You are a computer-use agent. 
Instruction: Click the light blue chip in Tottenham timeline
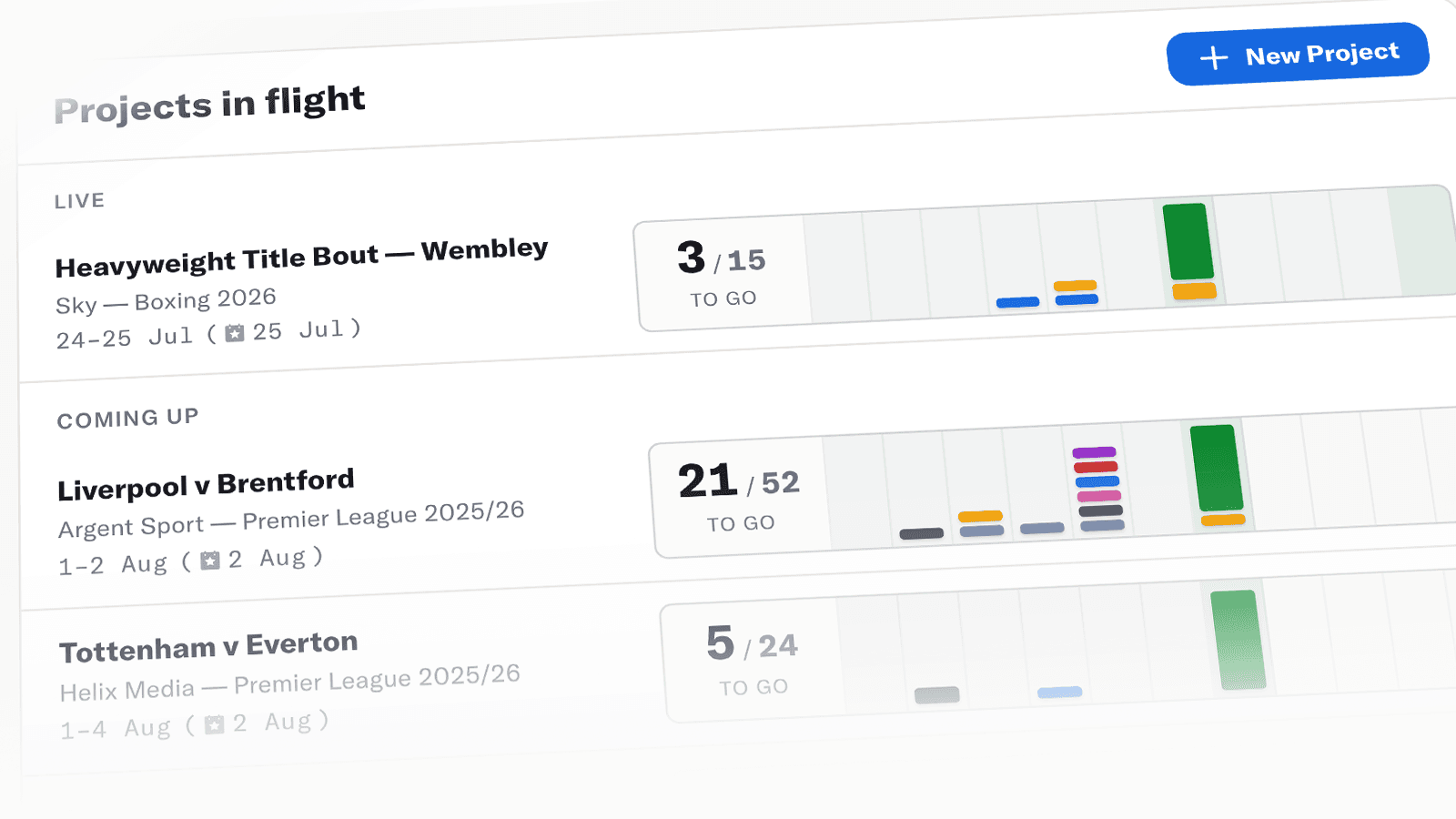(x=1060, y=693)
